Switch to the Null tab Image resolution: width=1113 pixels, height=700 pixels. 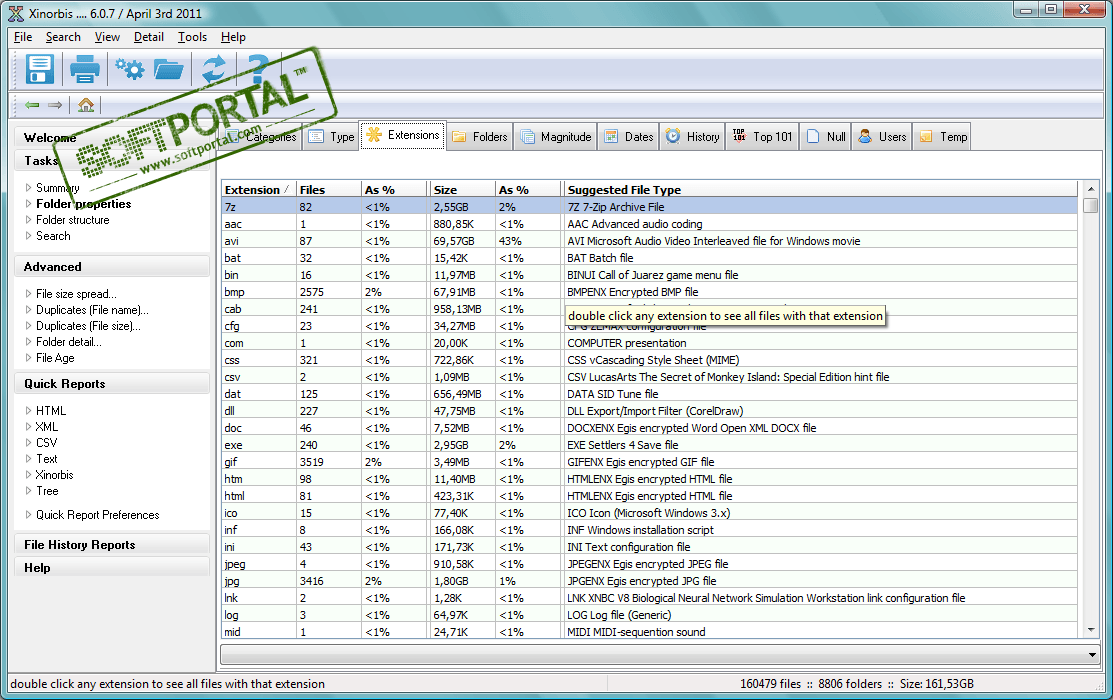[826, 136]
